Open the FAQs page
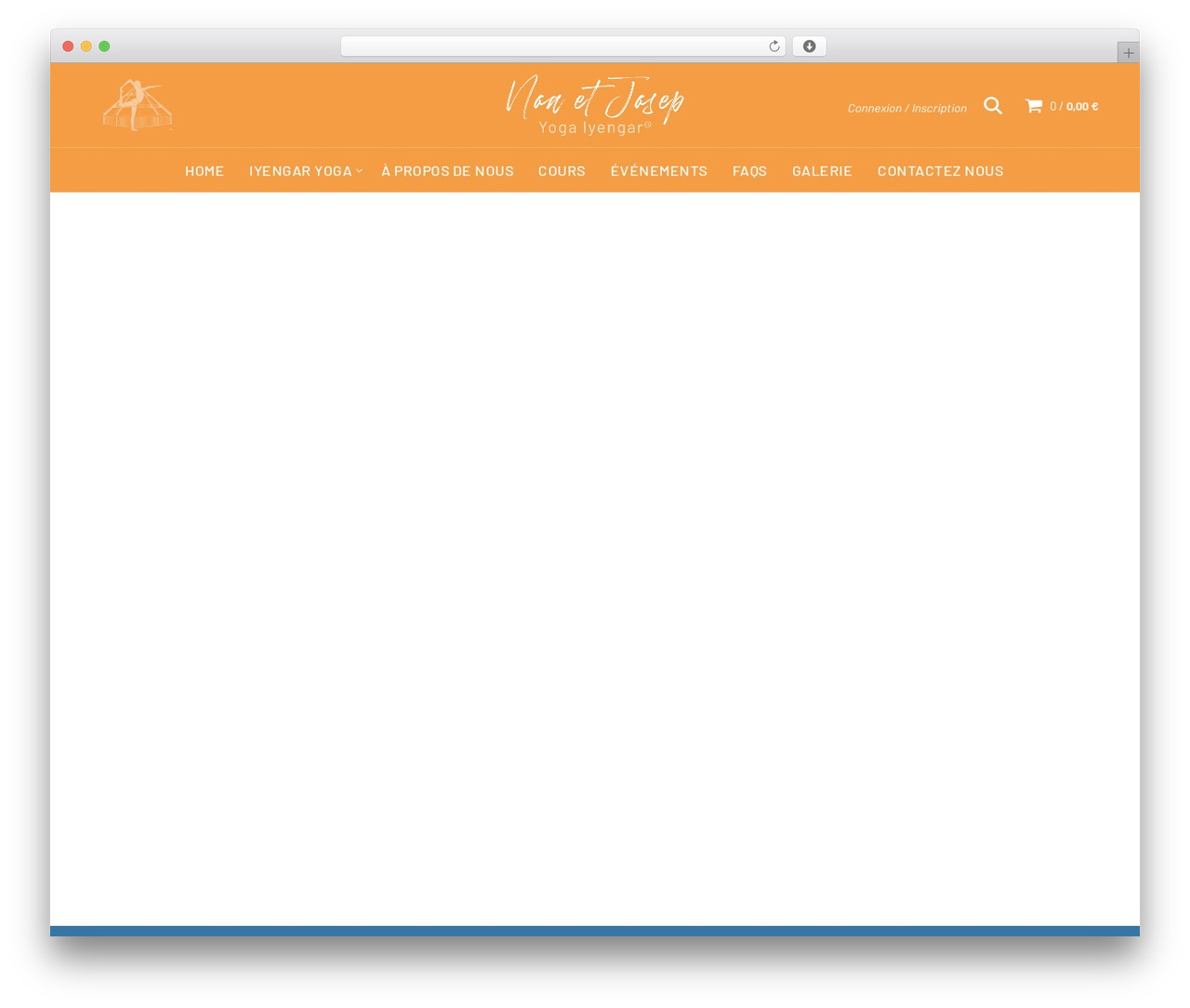Image resolution: width=1190 pixels, height=1008 pixels. (x=749, y=171)
